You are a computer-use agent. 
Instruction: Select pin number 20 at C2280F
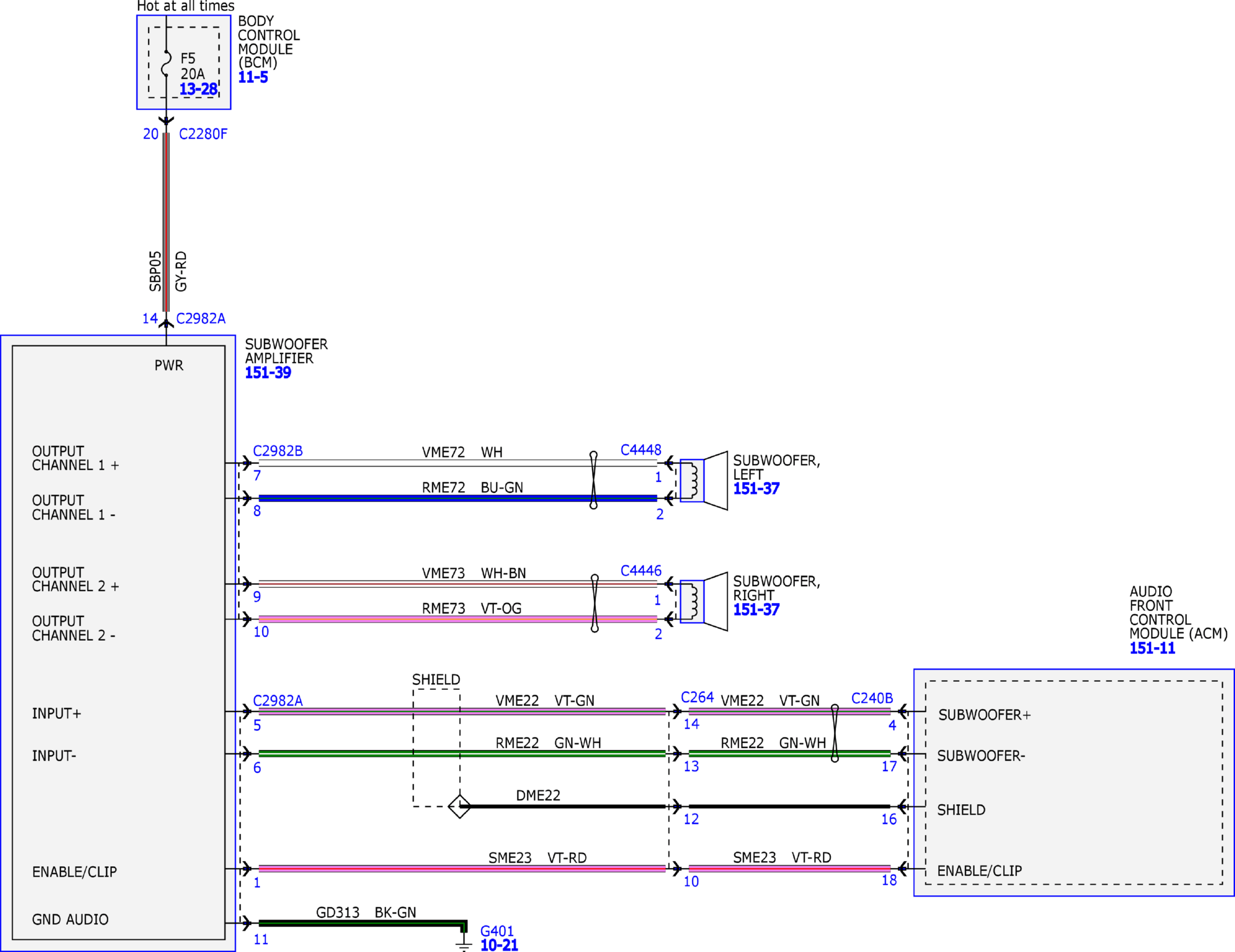click(x=151, y=134)
